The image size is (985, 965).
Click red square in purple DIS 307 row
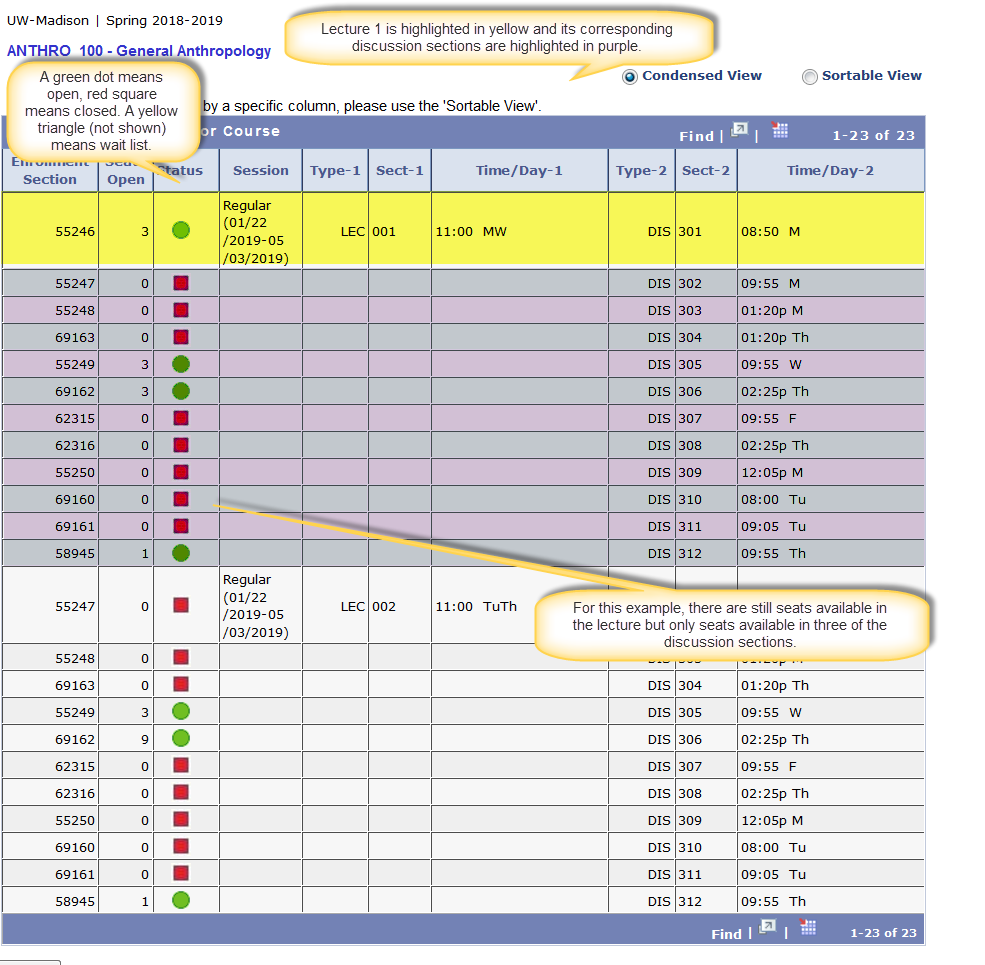point(181,418)
